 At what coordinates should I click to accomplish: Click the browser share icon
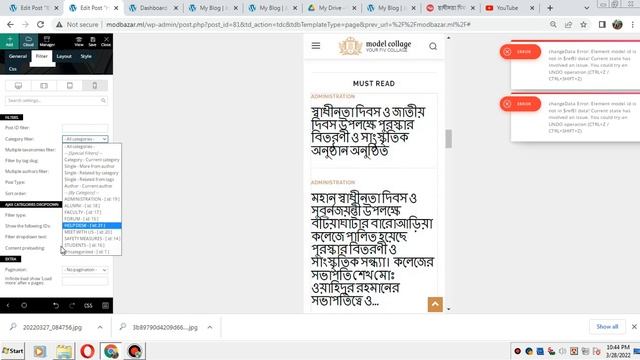tap(568, 24)
